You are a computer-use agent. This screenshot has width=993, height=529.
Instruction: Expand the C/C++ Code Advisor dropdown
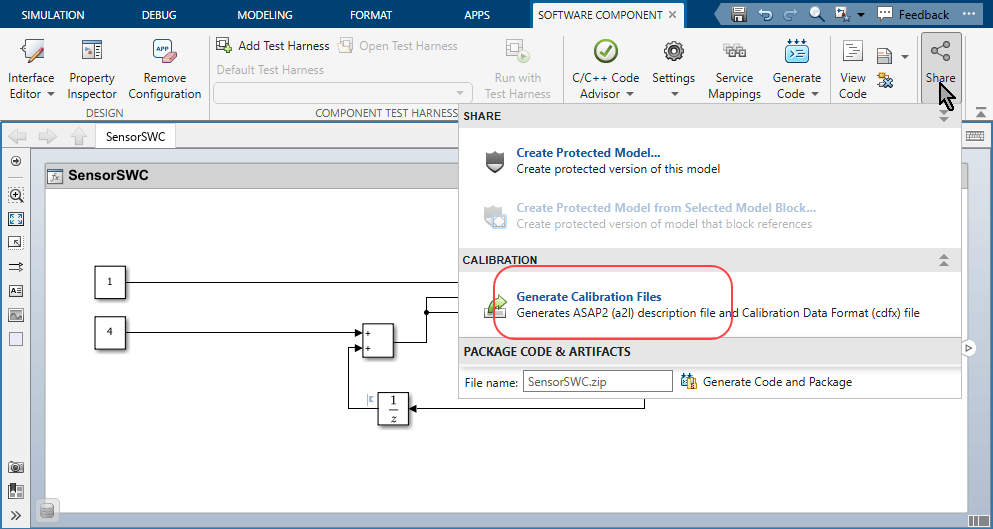point(630,94)
